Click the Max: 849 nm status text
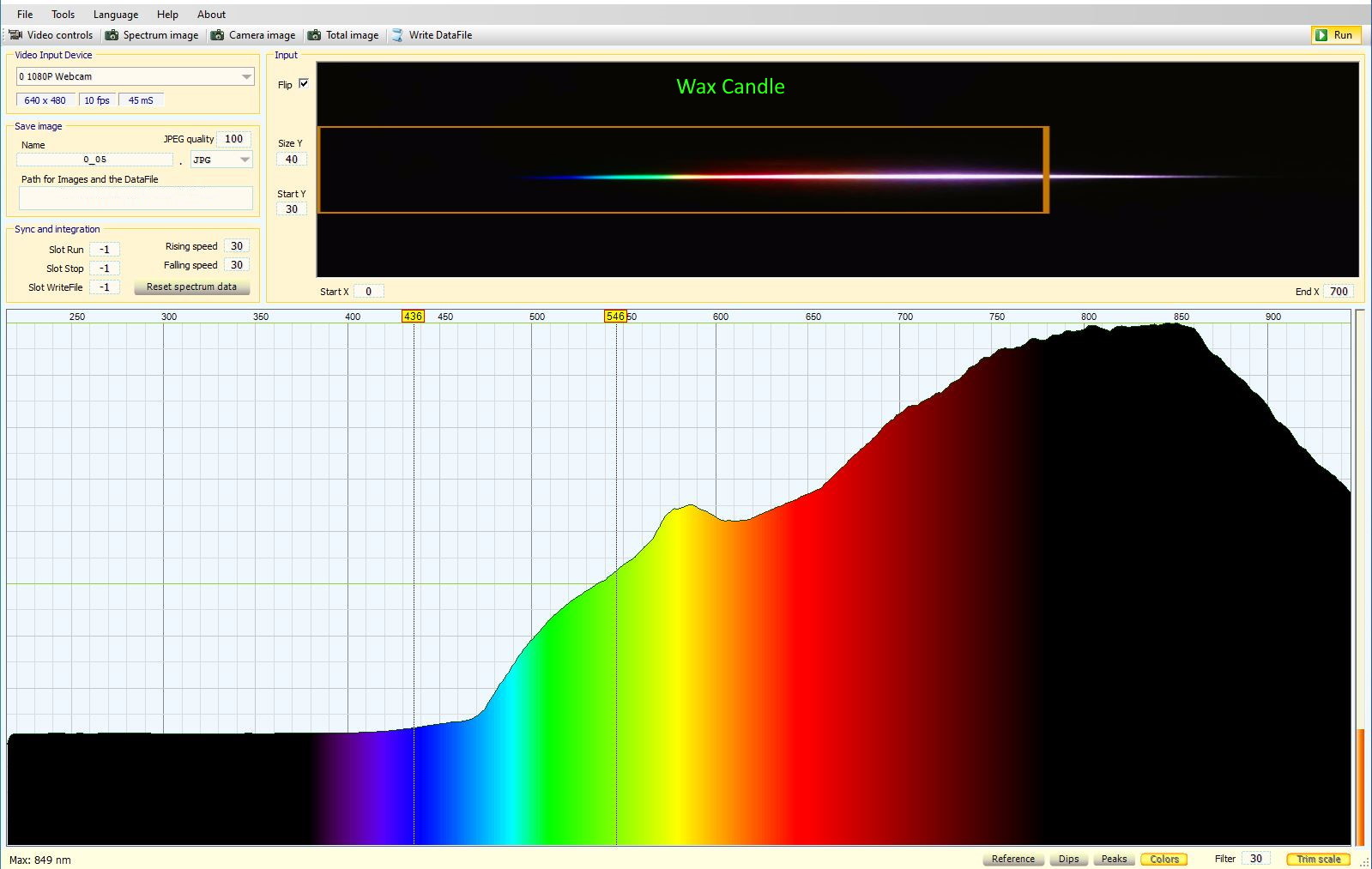 point(40,860)
